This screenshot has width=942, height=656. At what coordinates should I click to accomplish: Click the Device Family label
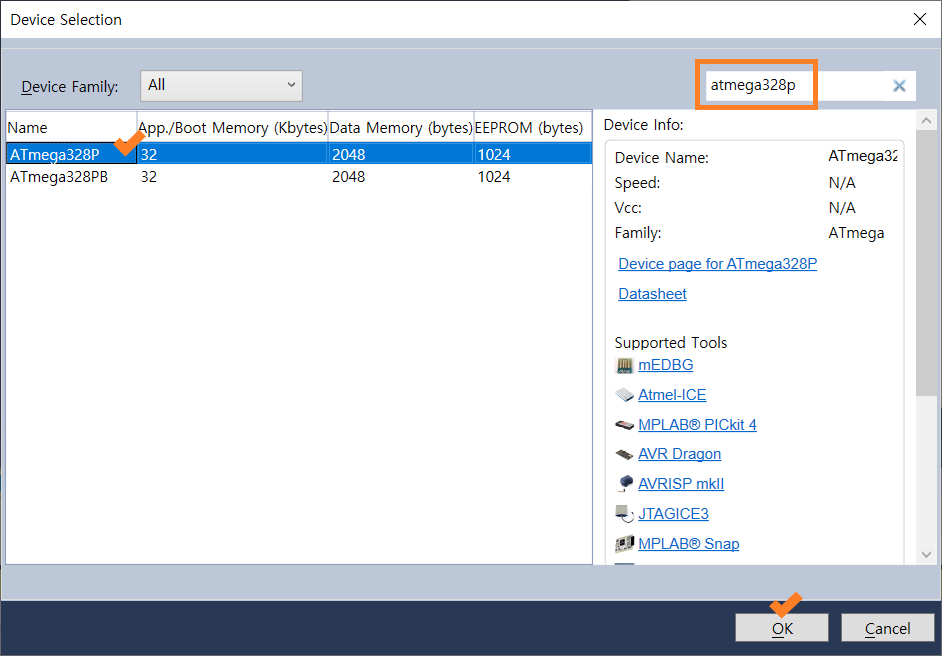[70, 87]
